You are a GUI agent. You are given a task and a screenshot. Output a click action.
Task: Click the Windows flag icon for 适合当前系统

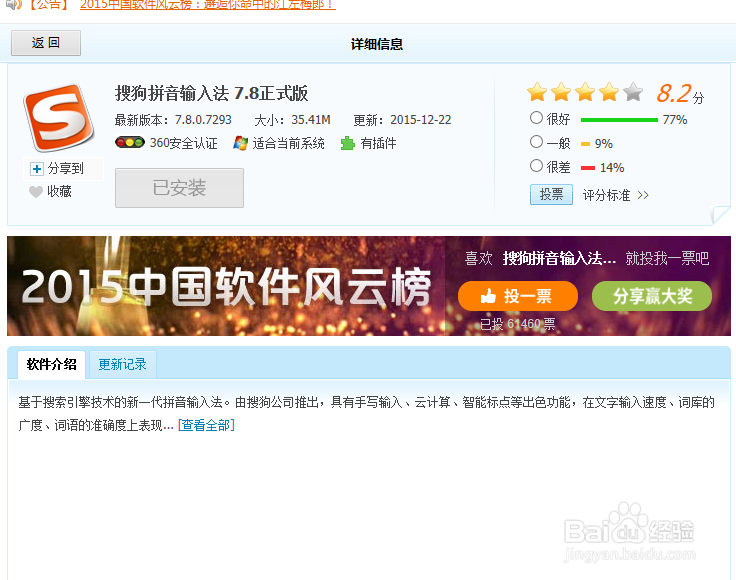point(240,143)
